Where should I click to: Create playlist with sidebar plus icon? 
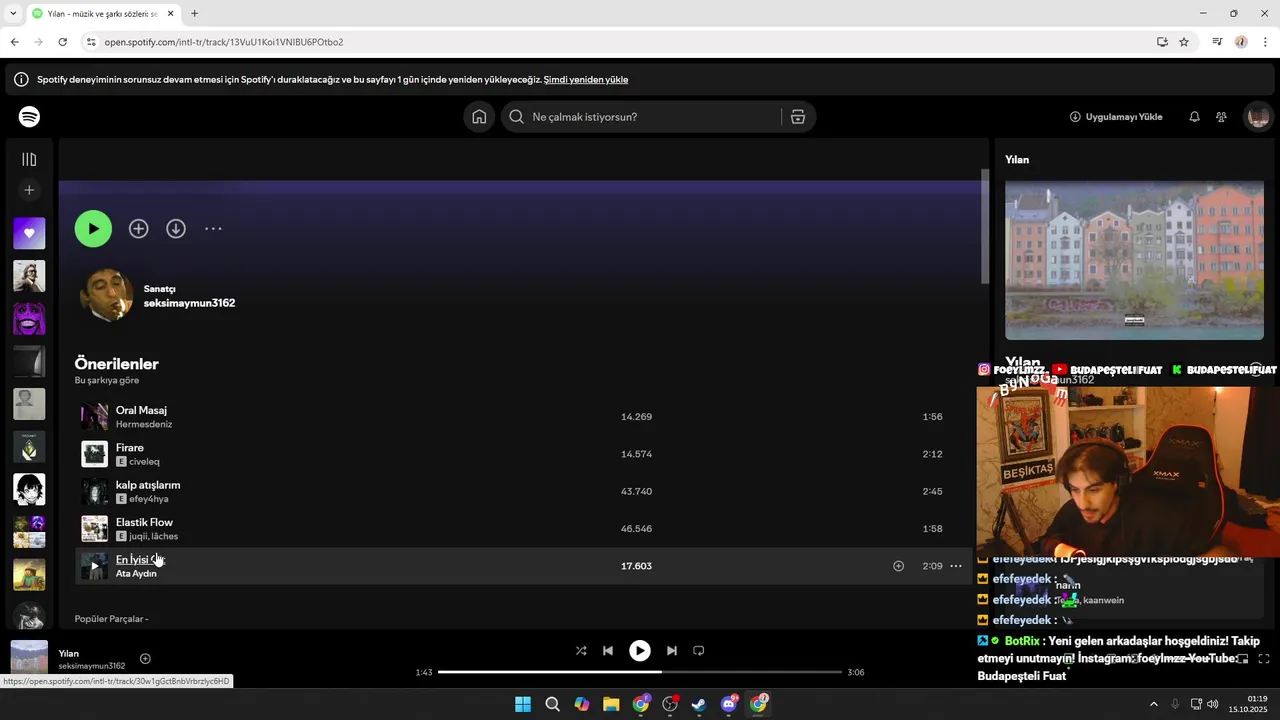coord(29,190)
